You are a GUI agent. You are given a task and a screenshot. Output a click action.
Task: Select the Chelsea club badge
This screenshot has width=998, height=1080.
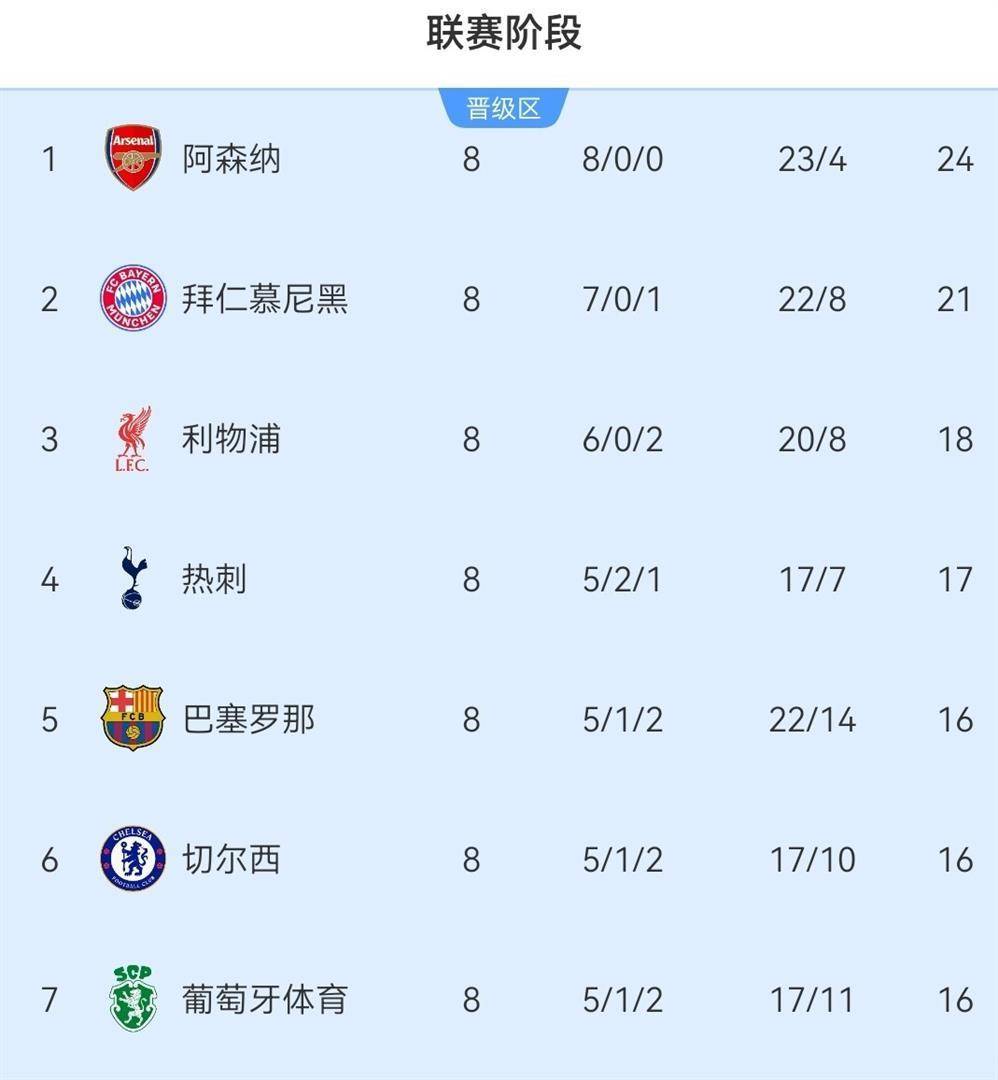point(133,859)
